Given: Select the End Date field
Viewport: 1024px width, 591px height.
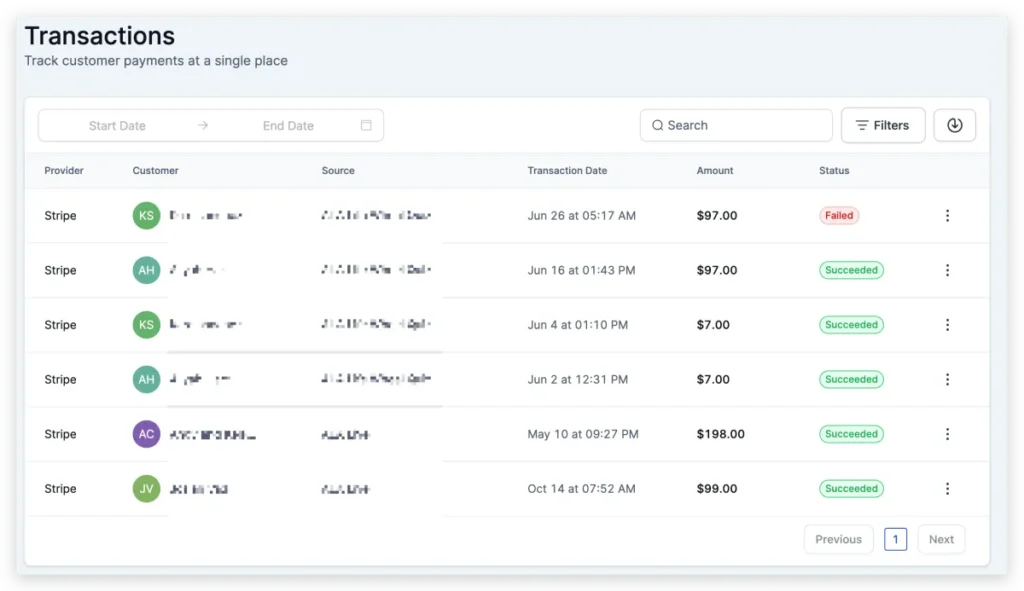Looking at the screenshot, I should pyautogui.click(x=288, y=125).
